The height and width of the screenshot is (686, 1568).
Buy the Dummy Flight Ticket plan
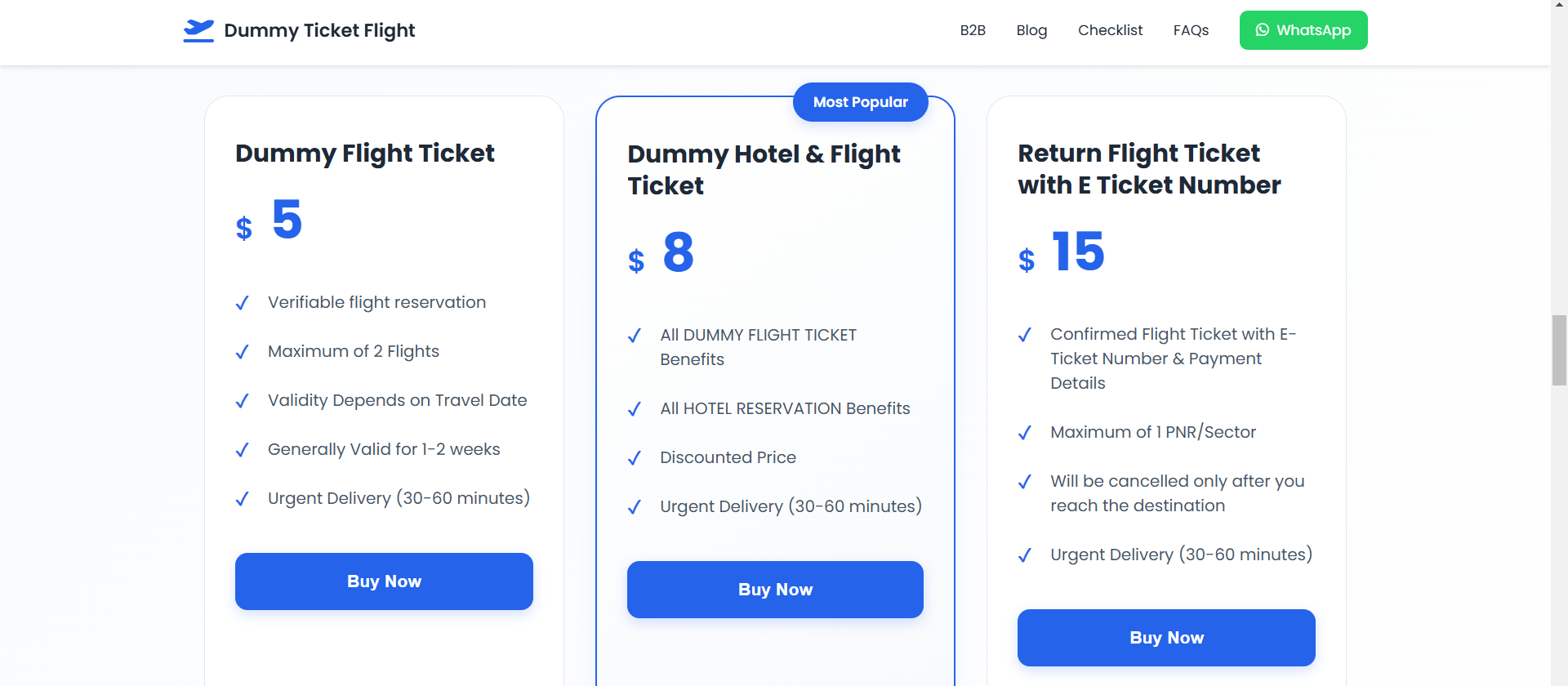tap(384, 581)
